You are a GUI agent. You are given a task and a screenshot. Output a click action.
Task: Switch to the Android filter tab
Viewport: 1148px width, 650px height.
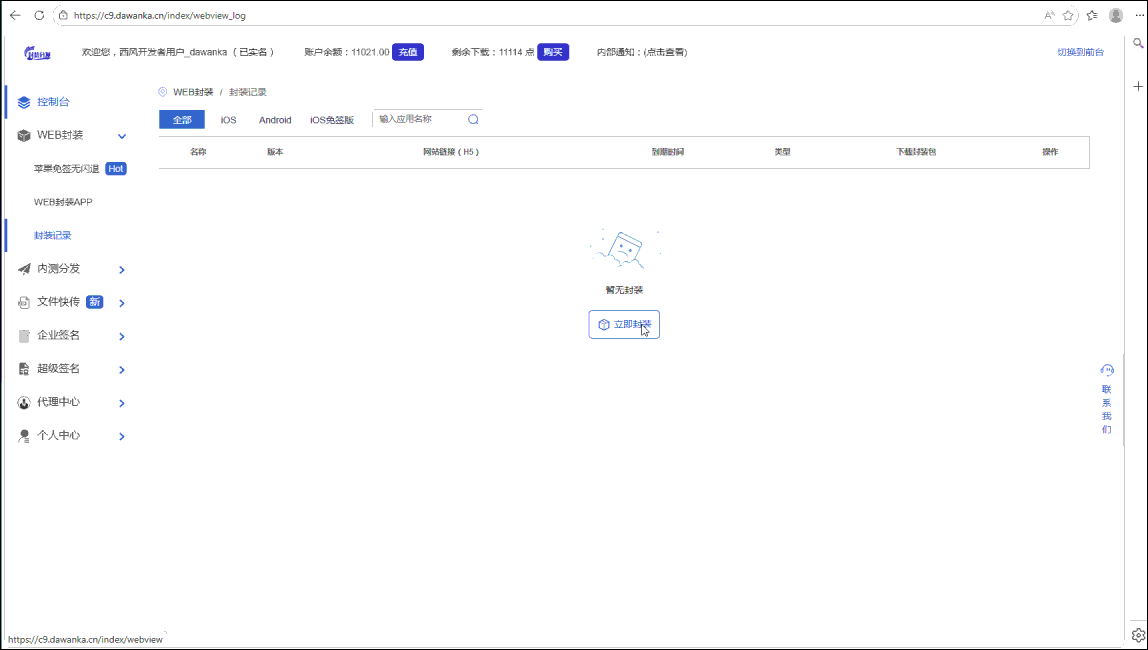274,119
